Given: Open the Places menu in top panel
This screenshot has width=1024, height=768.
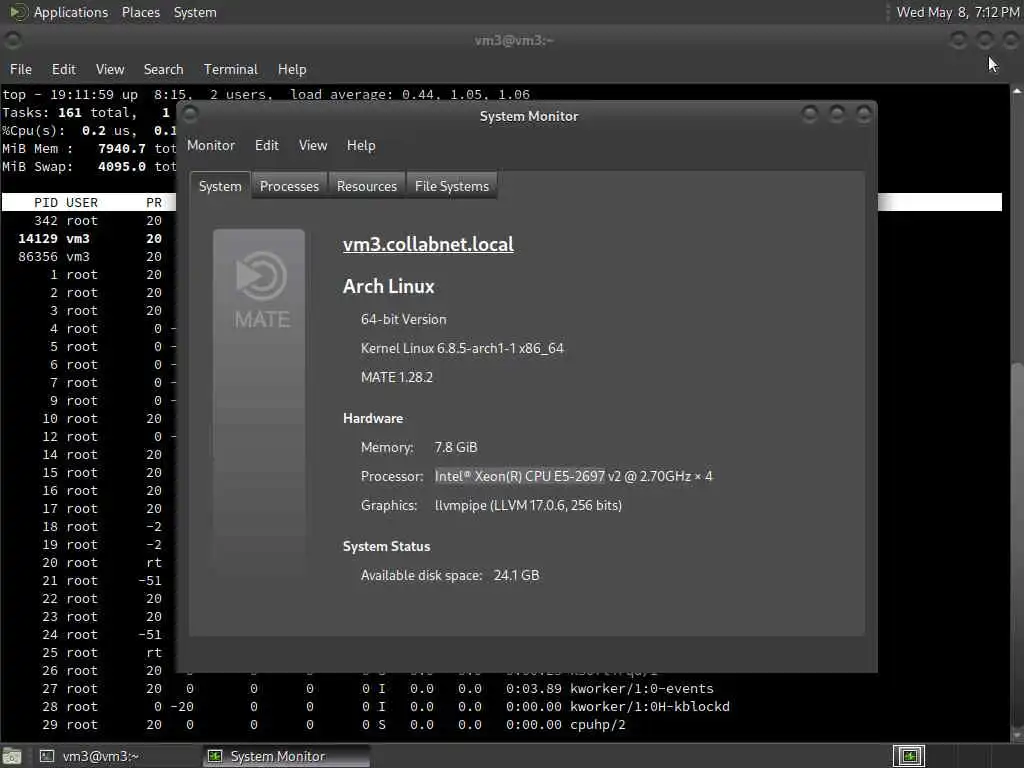Looking at the screenshot, I should pos(140,12).
